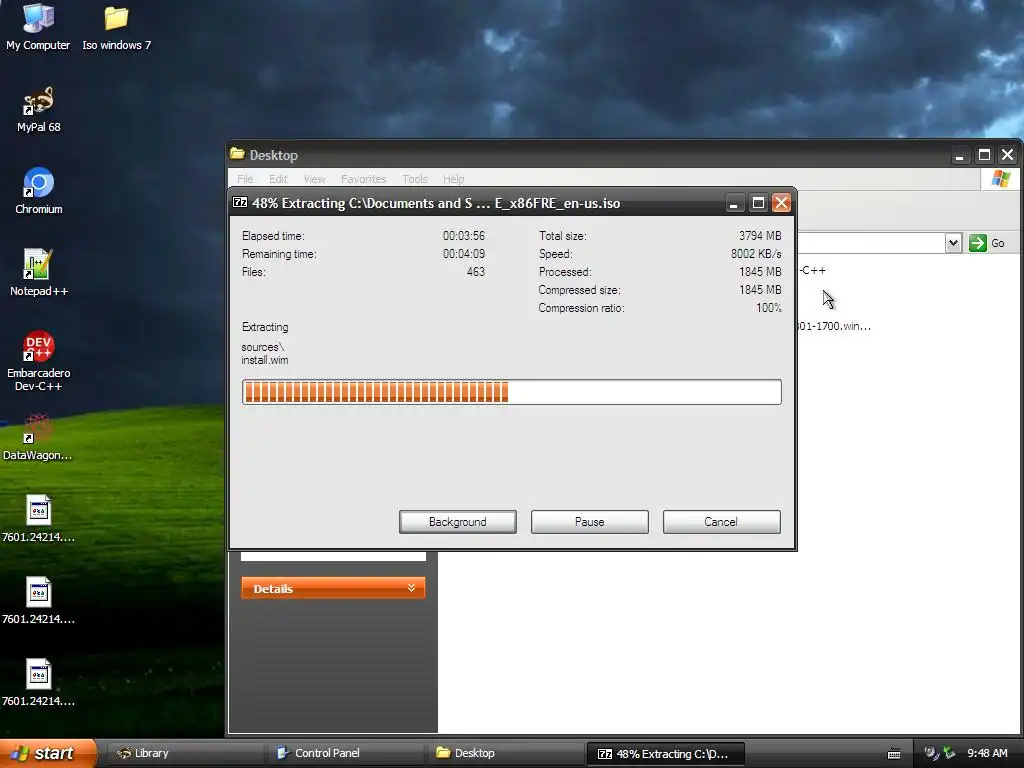Switch to Control Panel taskbar button

point(345,753)
